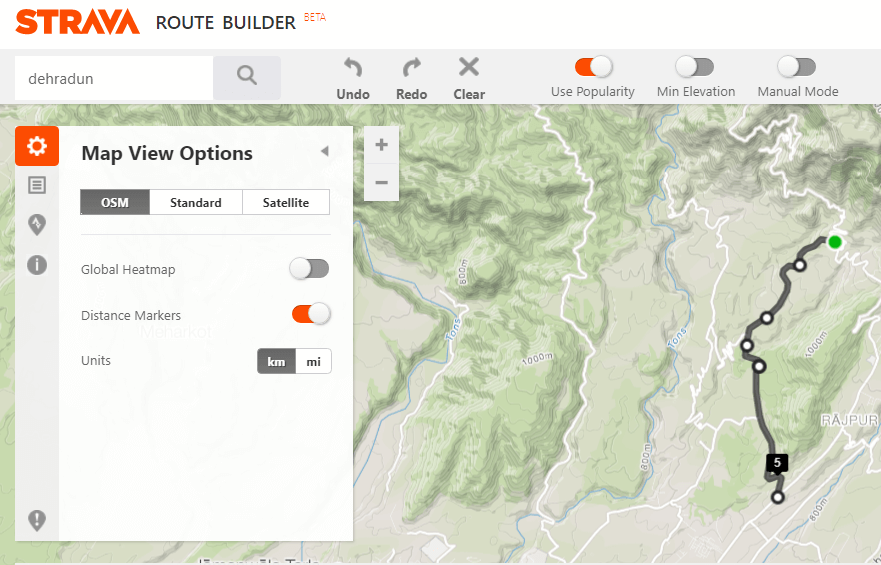
Task: Open the info icon in sidebar
Action: 37,265
